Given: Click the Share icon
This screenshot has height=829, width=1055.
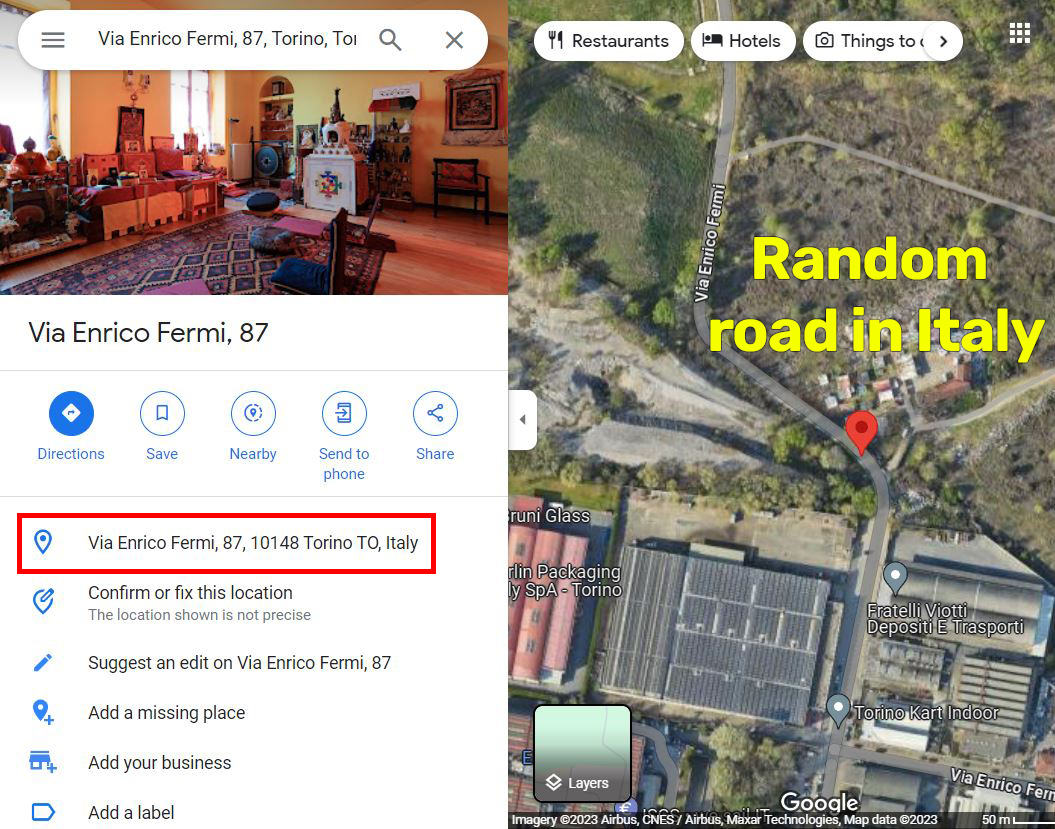Looking at the screenshot, I should click(x=435, y=413).
